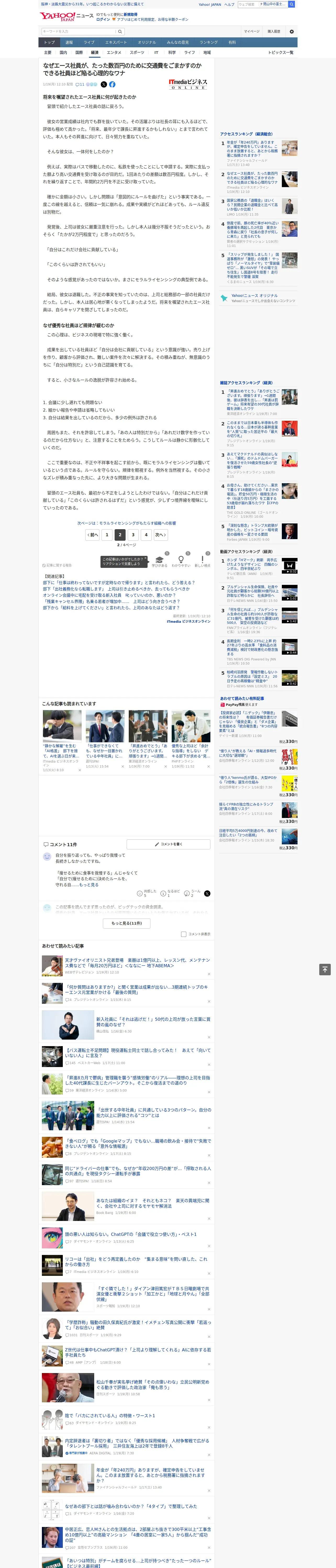The width and height of the screenshot is (336, 1568).
Task: Open the エキスパート navigation tab
Action: click(116, 43)
